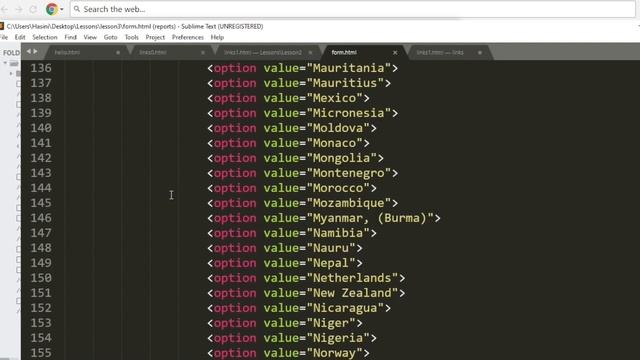Open the File menu
The width and height of the screenshot is (640, 360).
[x=4, y=37]
